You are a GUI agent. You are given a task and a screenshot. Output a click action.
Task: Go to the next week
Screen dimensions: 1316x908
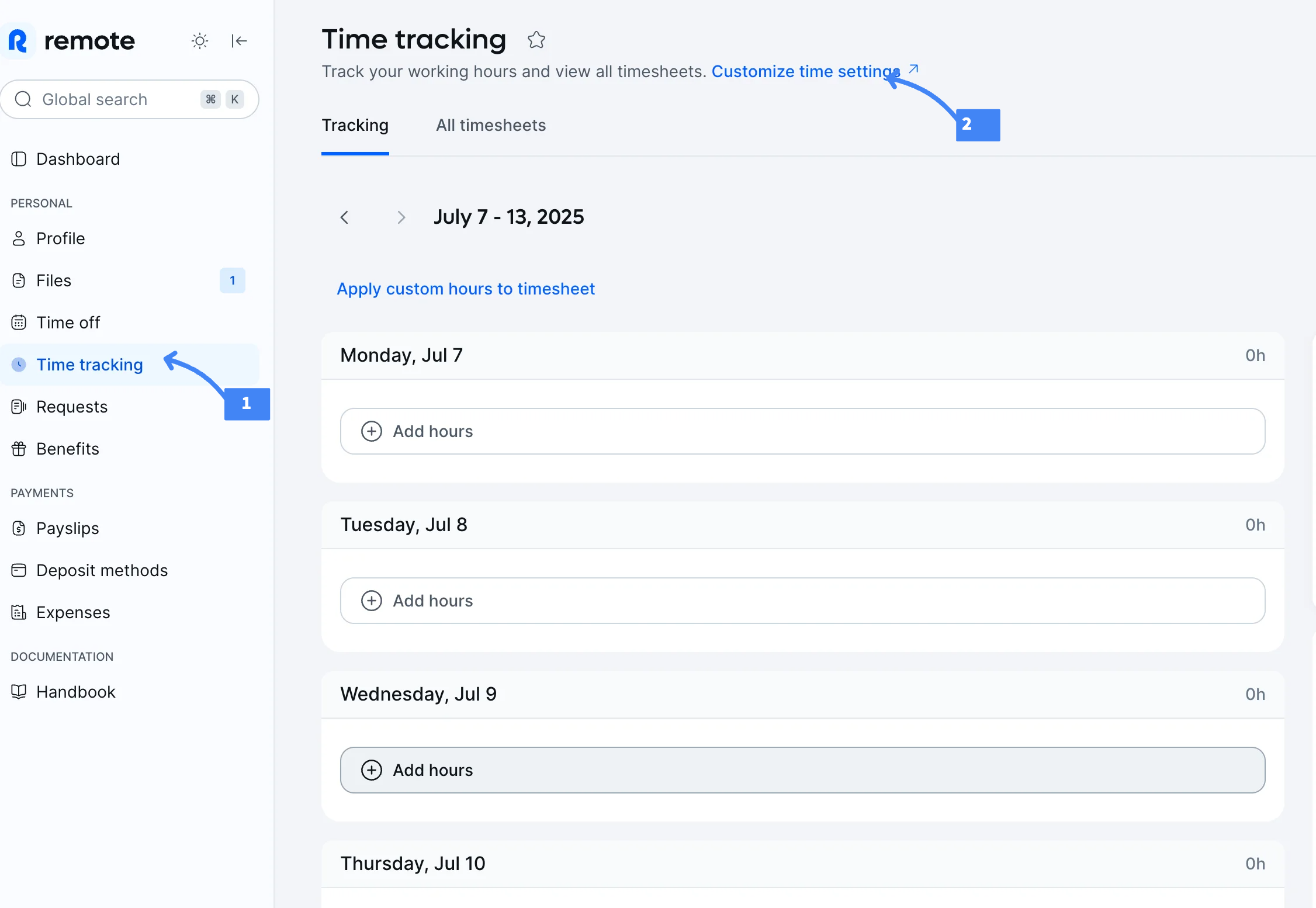(401, 217)
